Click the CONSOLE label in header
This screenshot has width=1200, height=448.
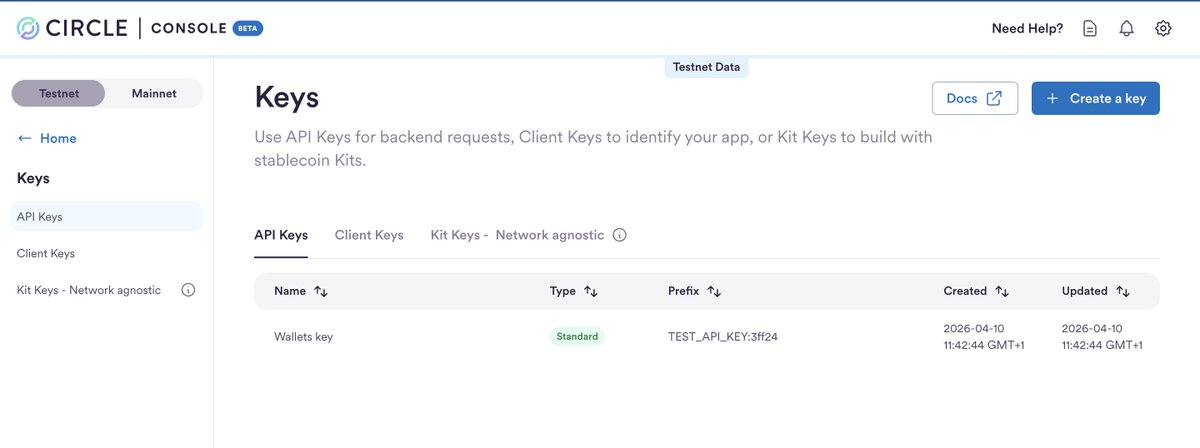(x=188, y=29)
